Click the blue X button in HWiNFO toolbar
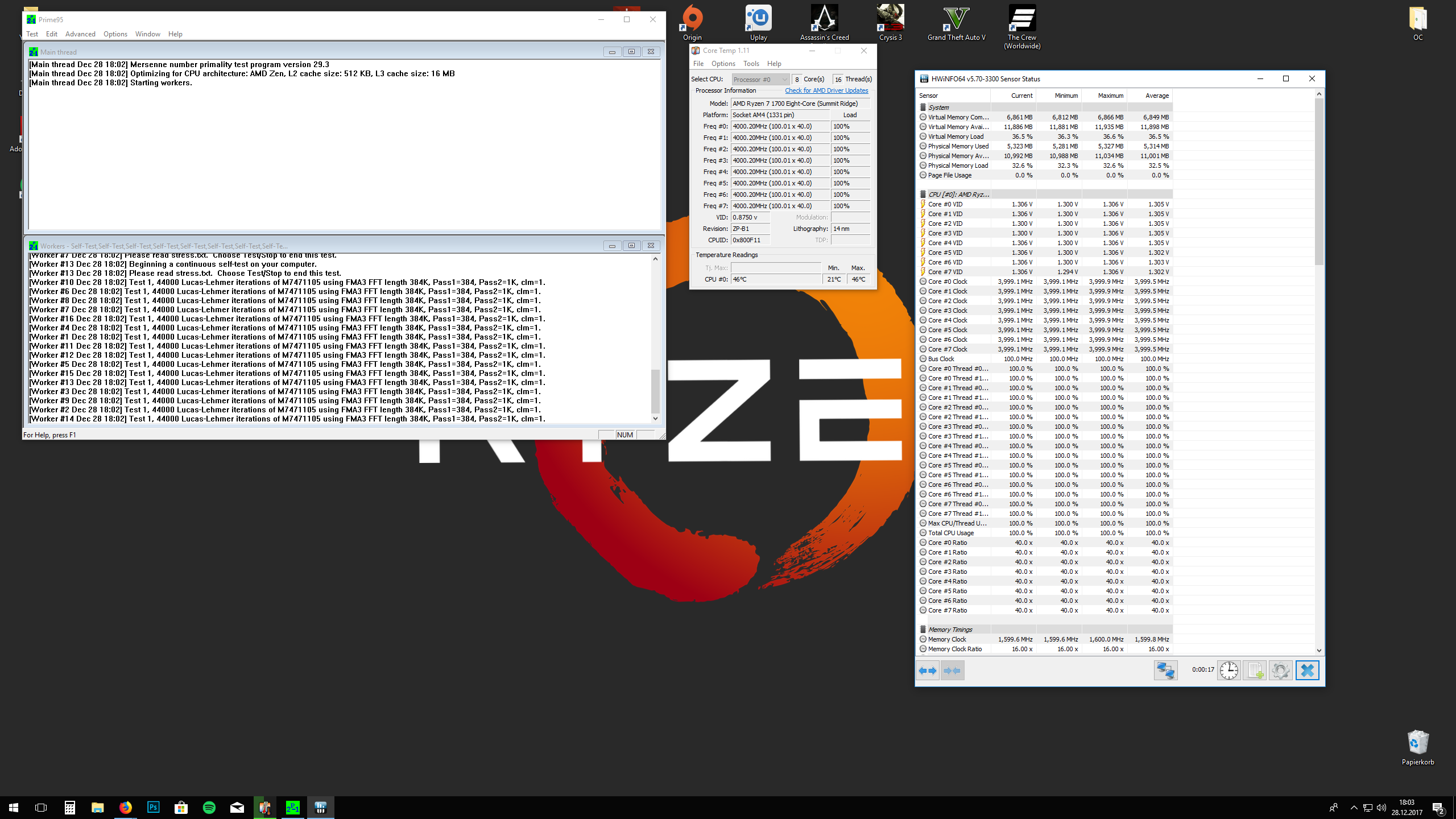 (x=1307, y=671)
